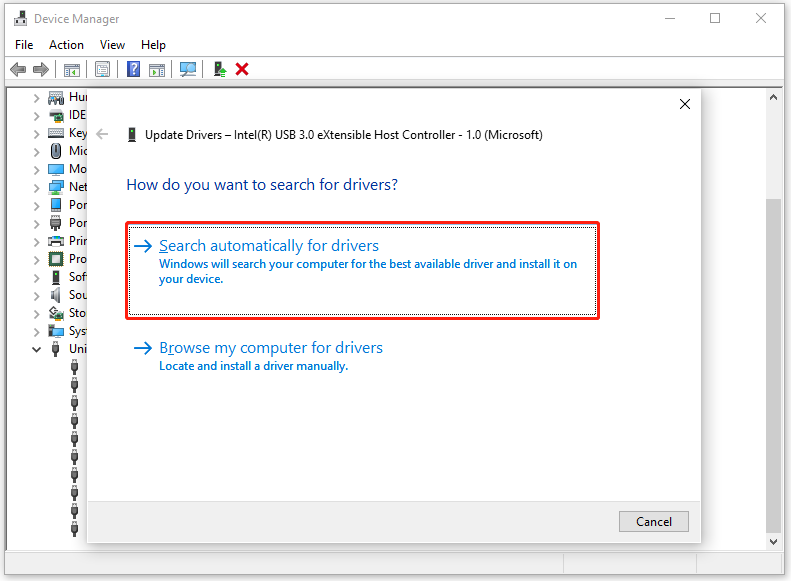Open the Help menu
This screenshot has height=581, width=791.
[x=153, y=45]
